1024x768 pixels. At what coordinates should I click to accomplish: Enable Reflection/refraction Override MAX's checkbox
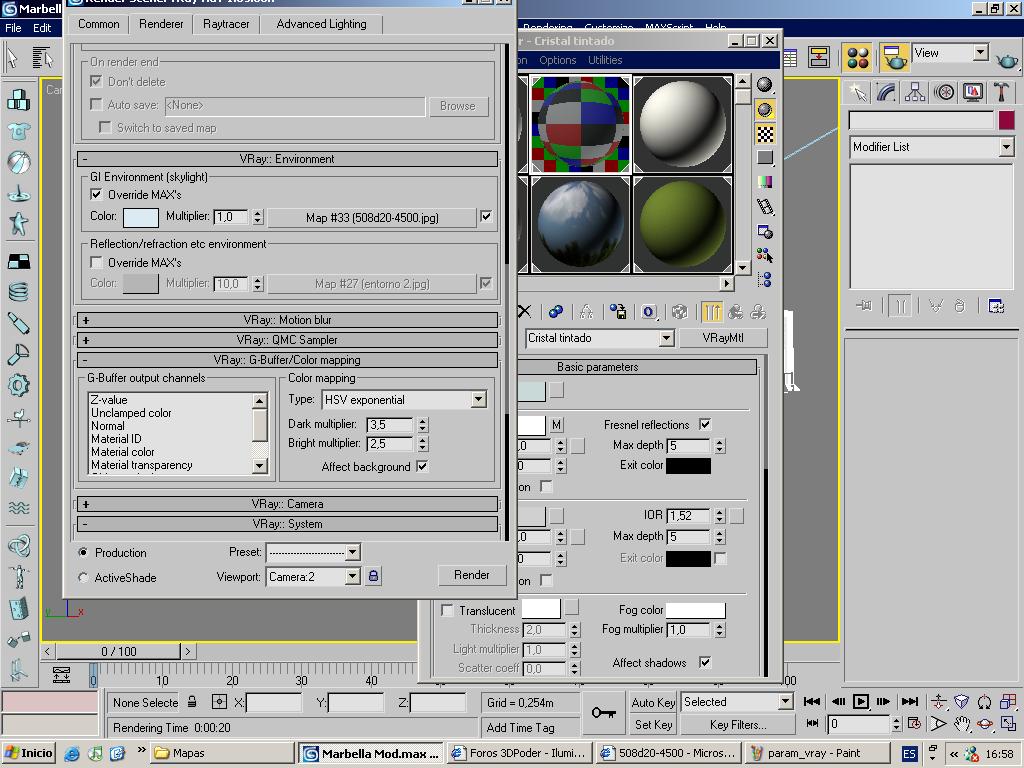96,262
